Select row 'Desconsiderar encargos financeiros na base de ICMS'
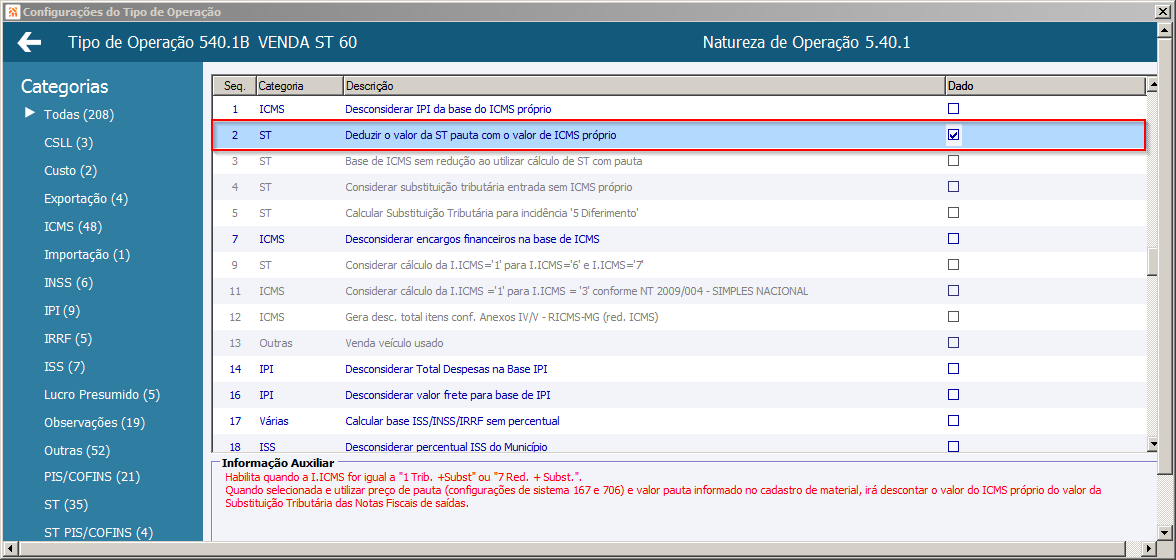Screen dimensions: 1176x560 click(680, 238)
